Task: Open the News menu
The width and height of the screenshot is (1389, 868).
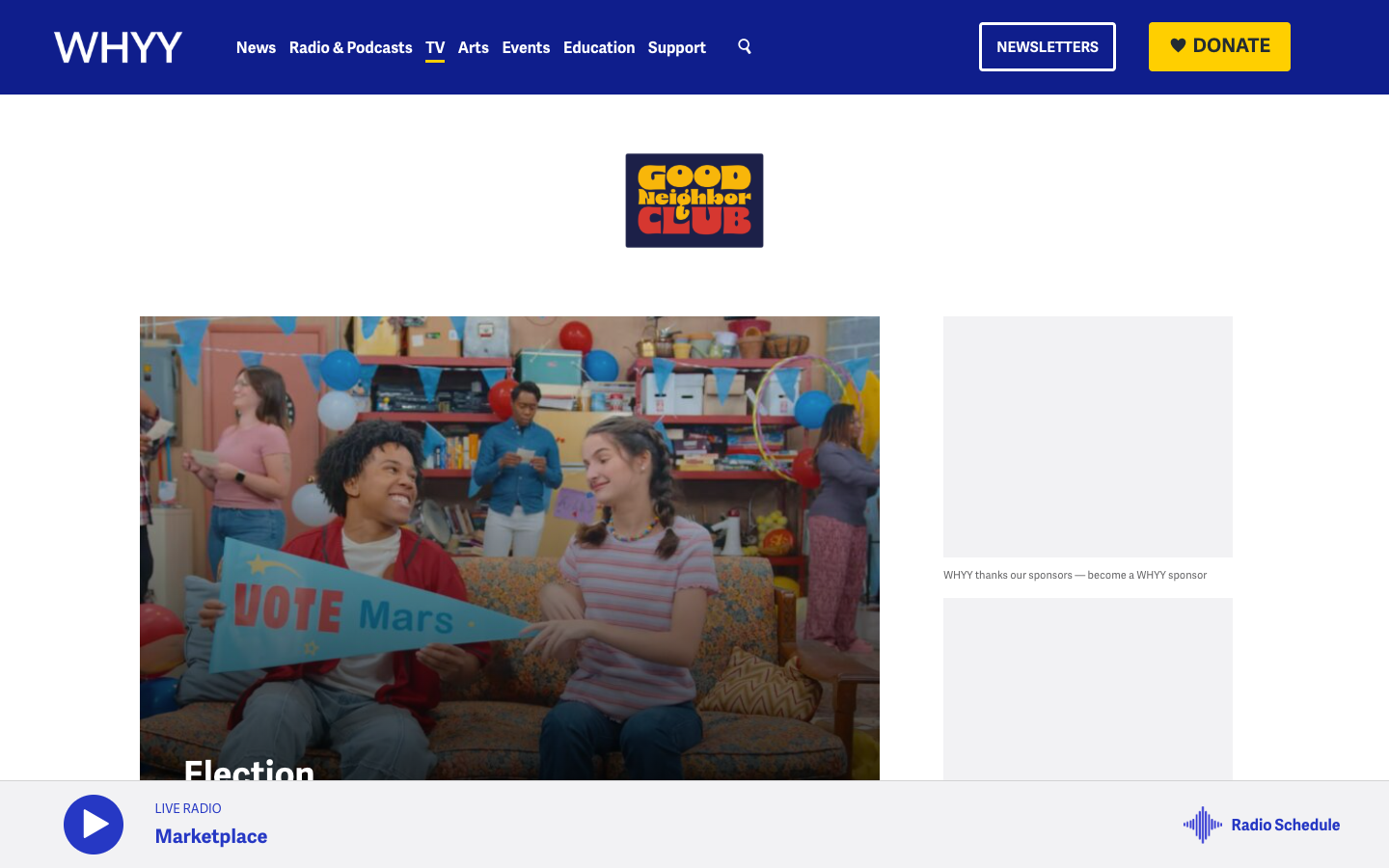Action: [256, 47]
